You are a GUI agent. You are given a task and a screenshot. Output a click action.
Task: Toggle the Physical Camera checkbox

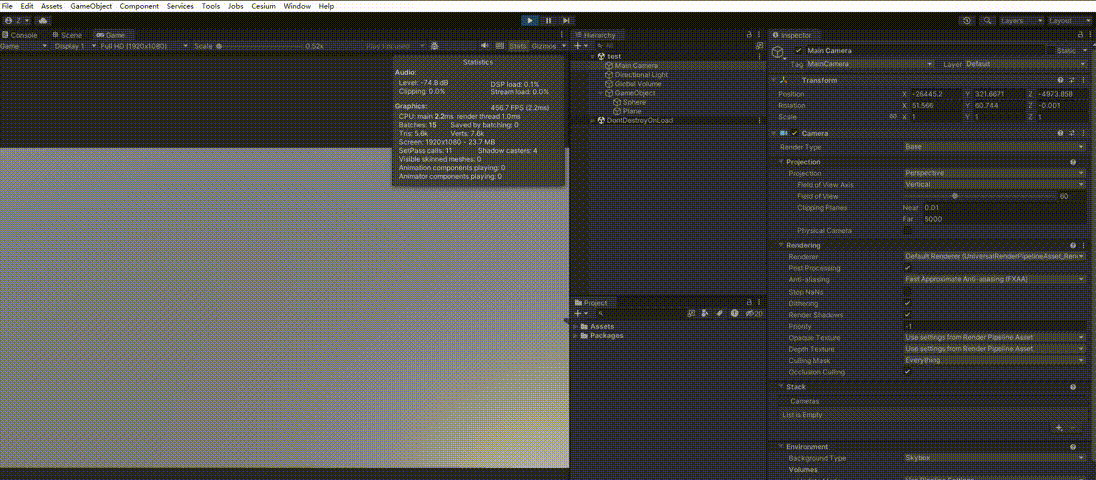pyautogui.click(x=907, y=230)
